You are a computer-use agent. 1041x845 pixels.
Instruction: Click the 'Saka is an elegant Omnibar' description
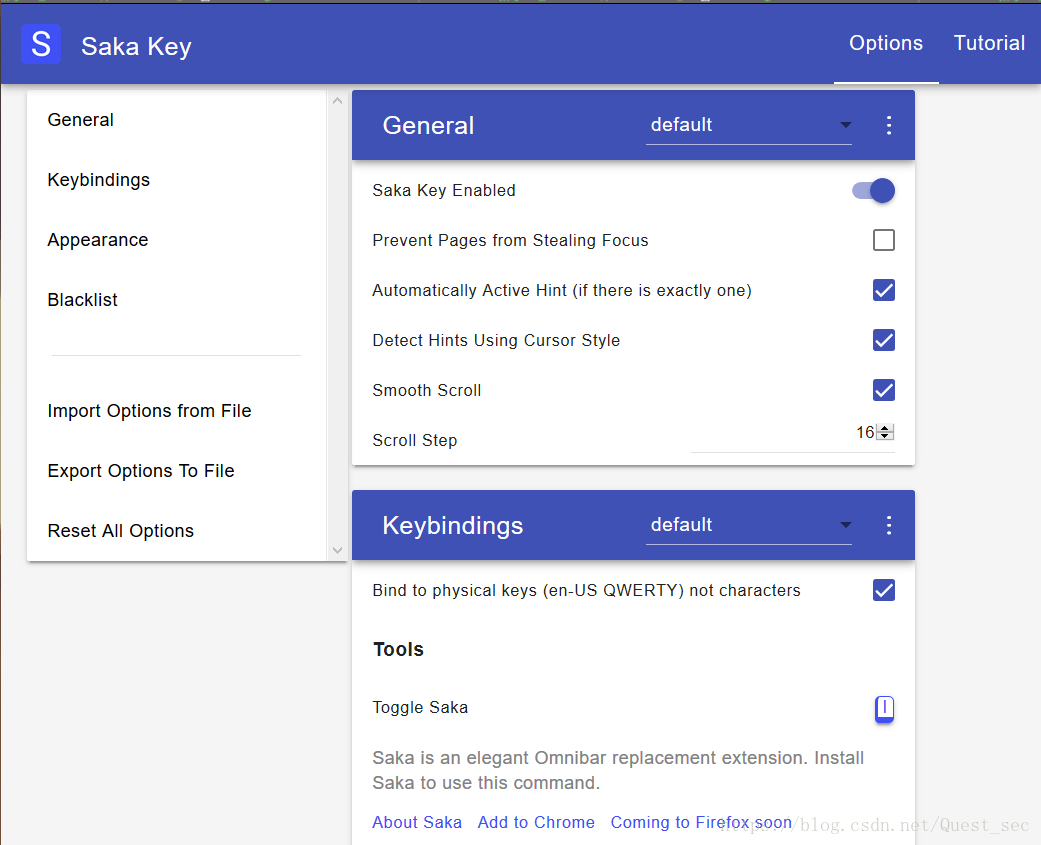point(618,770)
